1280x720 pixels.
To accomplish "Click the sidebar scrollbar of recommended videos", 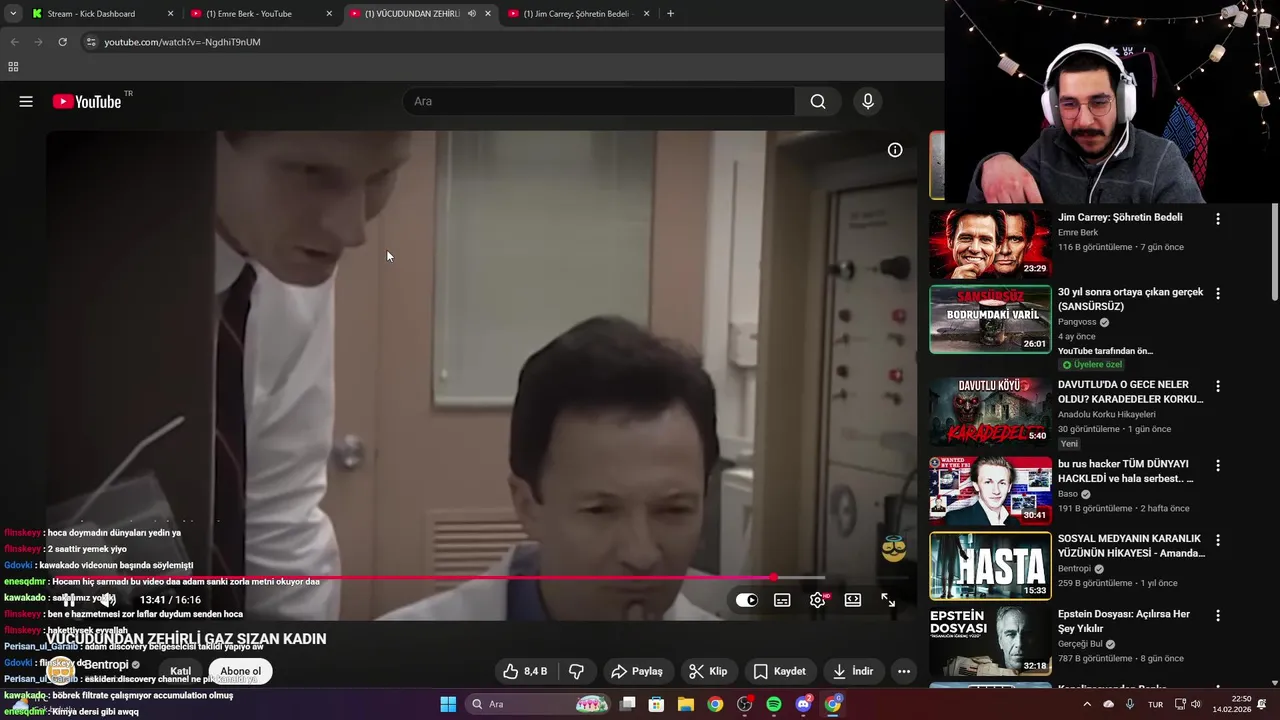I will tap(1275, 250).
